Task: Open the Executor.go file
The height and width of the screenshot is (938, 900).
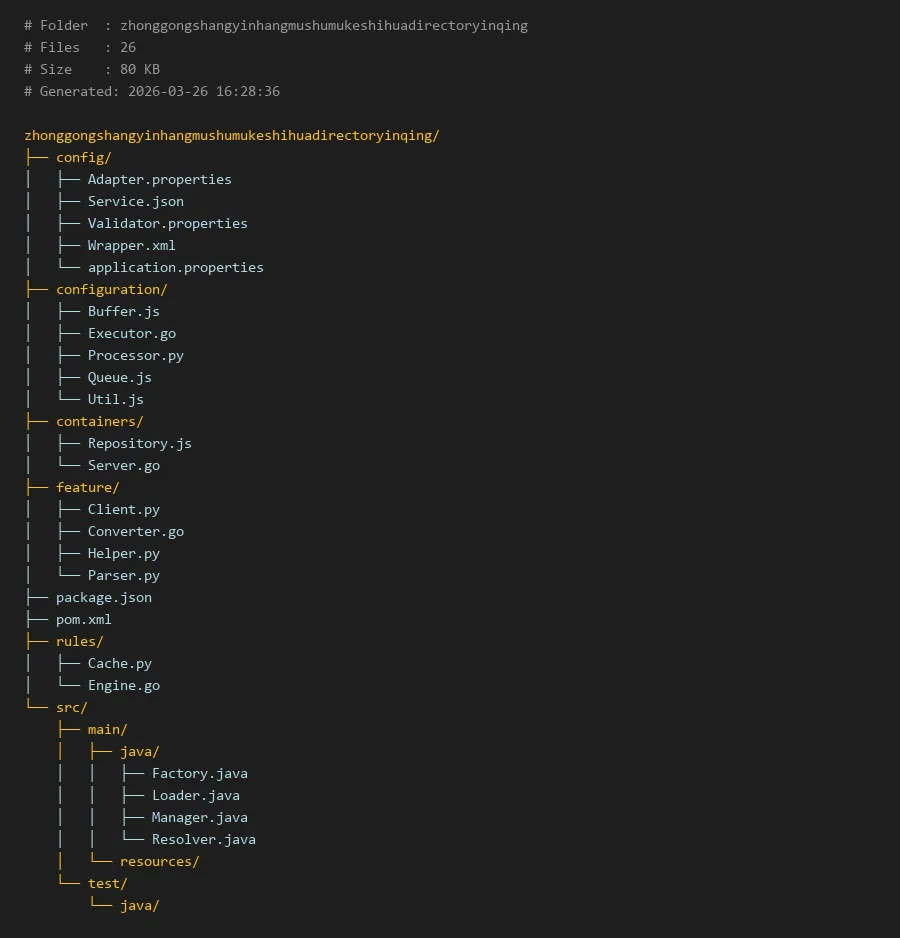Action: point(131,333)
